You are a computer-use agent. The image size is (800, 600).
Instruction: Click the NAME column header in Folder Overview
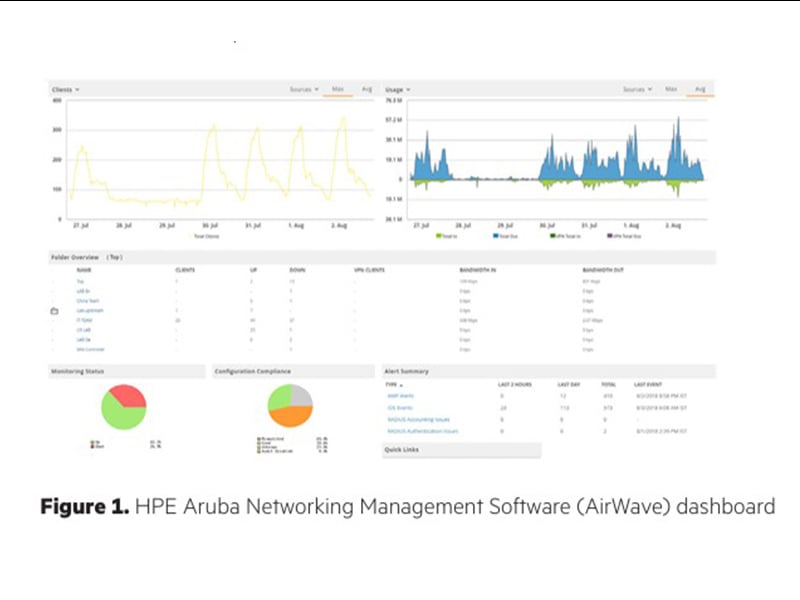pyautogui.click(x=84, y=270)
